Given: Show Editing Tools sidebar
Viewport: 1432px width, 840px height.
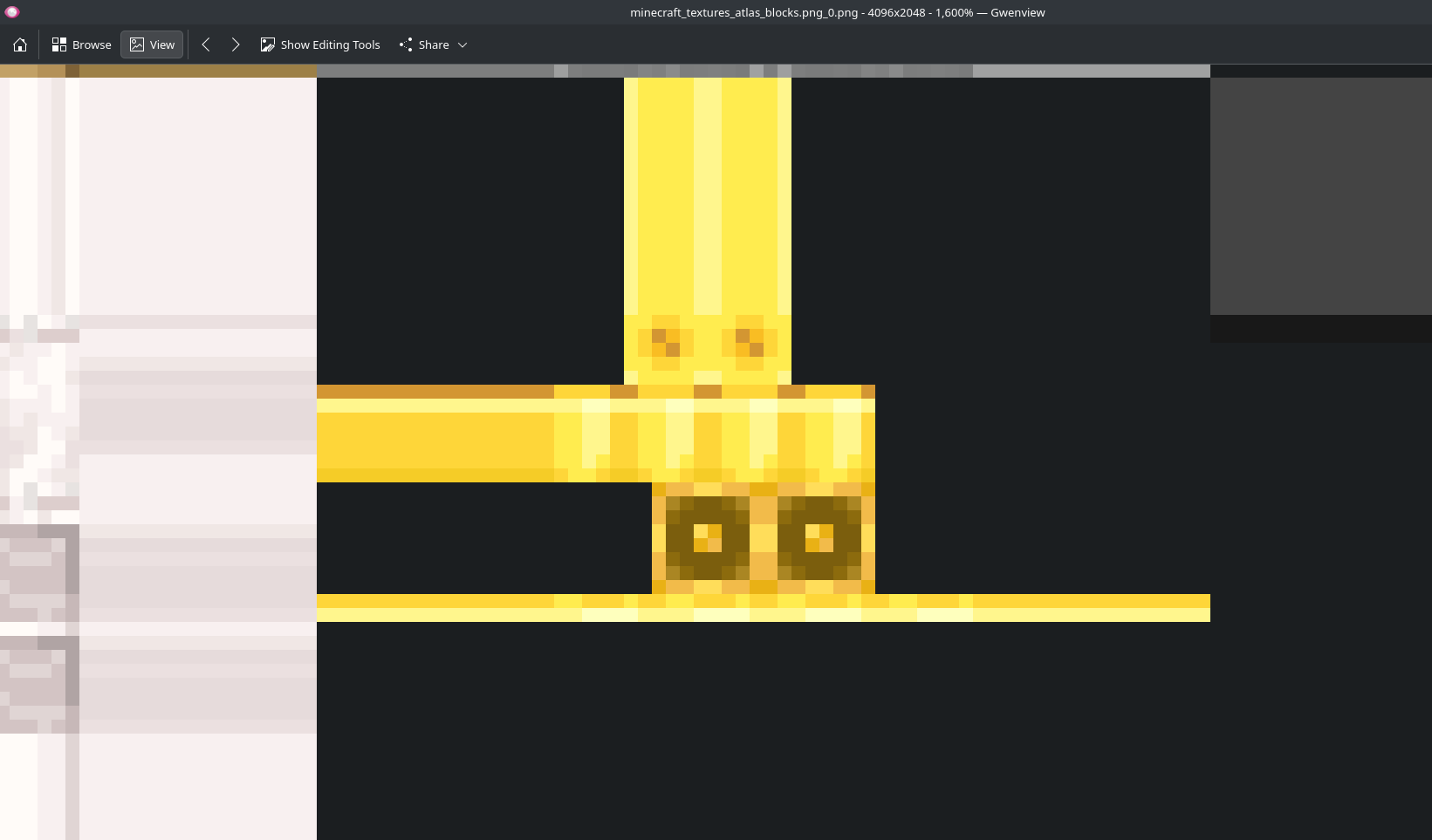Looking at the screenshot, I should click(320, 44).
